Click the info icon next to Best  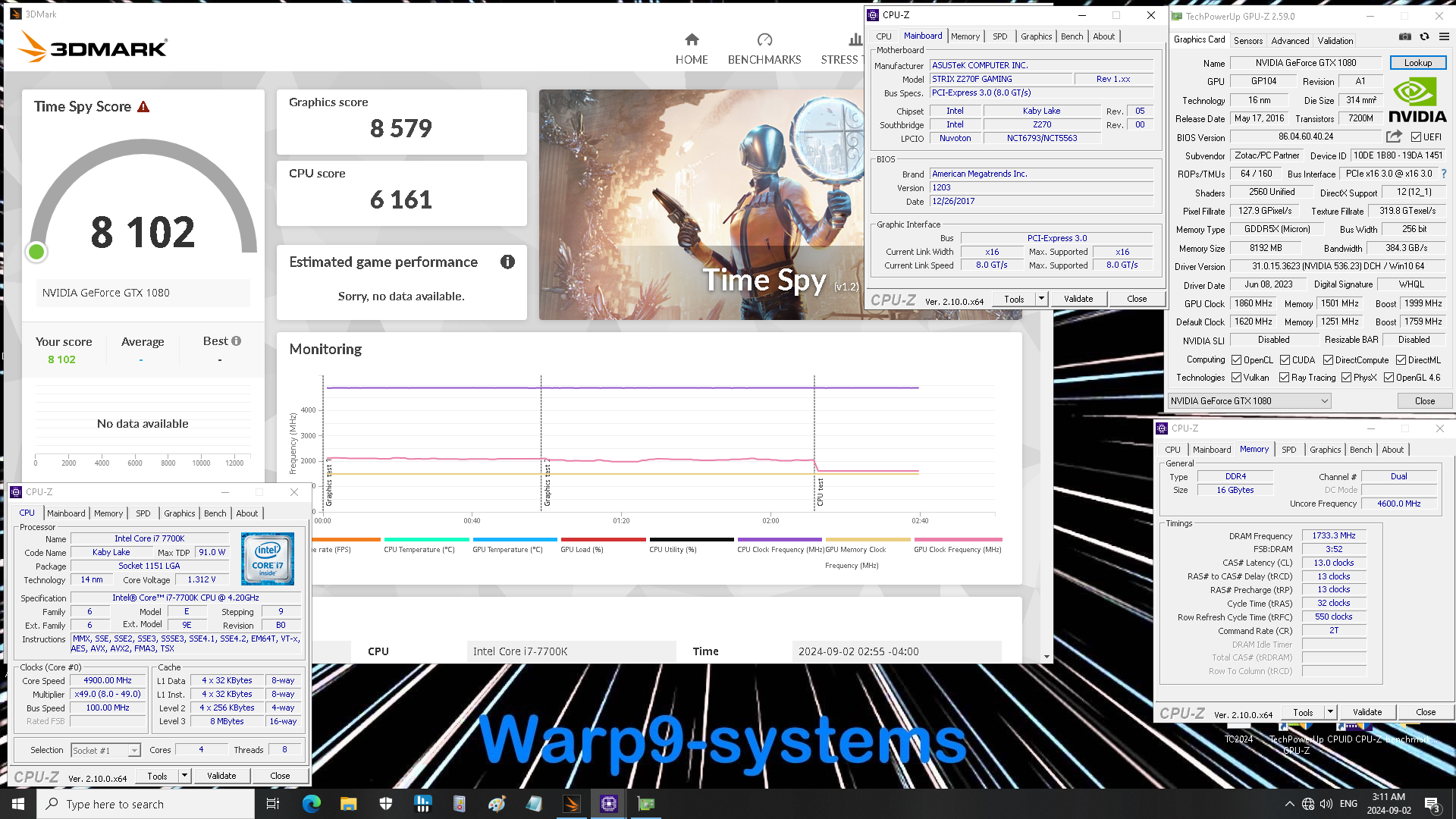[x=237, y=341]
